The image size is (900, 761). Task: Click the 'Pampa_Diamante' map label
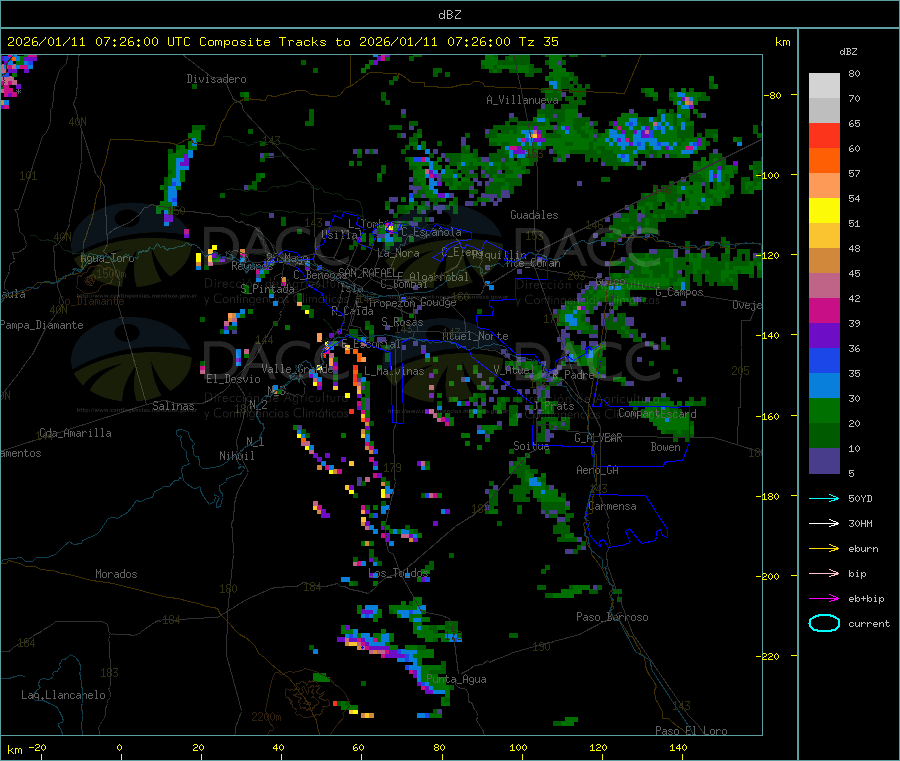42,325
